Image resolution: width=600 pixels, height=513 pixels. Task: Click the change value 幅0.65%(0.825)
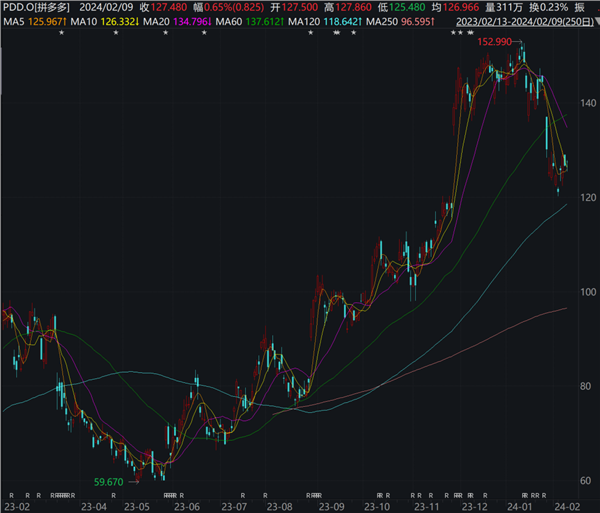229,7
